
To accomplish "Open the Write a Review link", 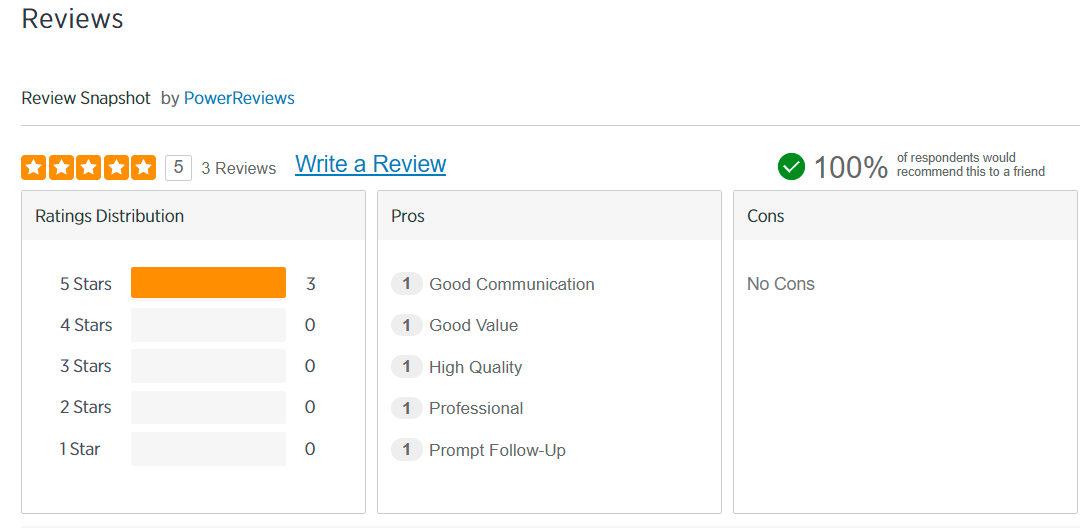I will pos(370,165).
